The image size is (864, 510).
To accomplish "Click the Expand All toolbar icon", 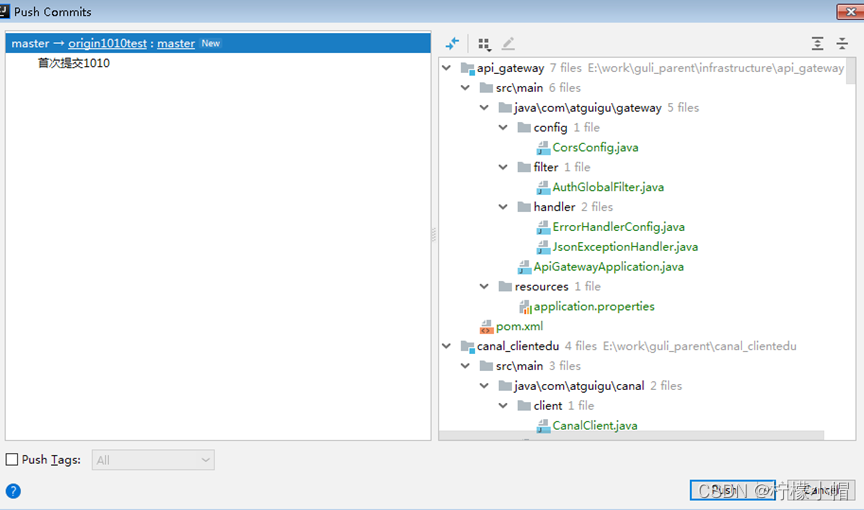I will pos(818,44).
